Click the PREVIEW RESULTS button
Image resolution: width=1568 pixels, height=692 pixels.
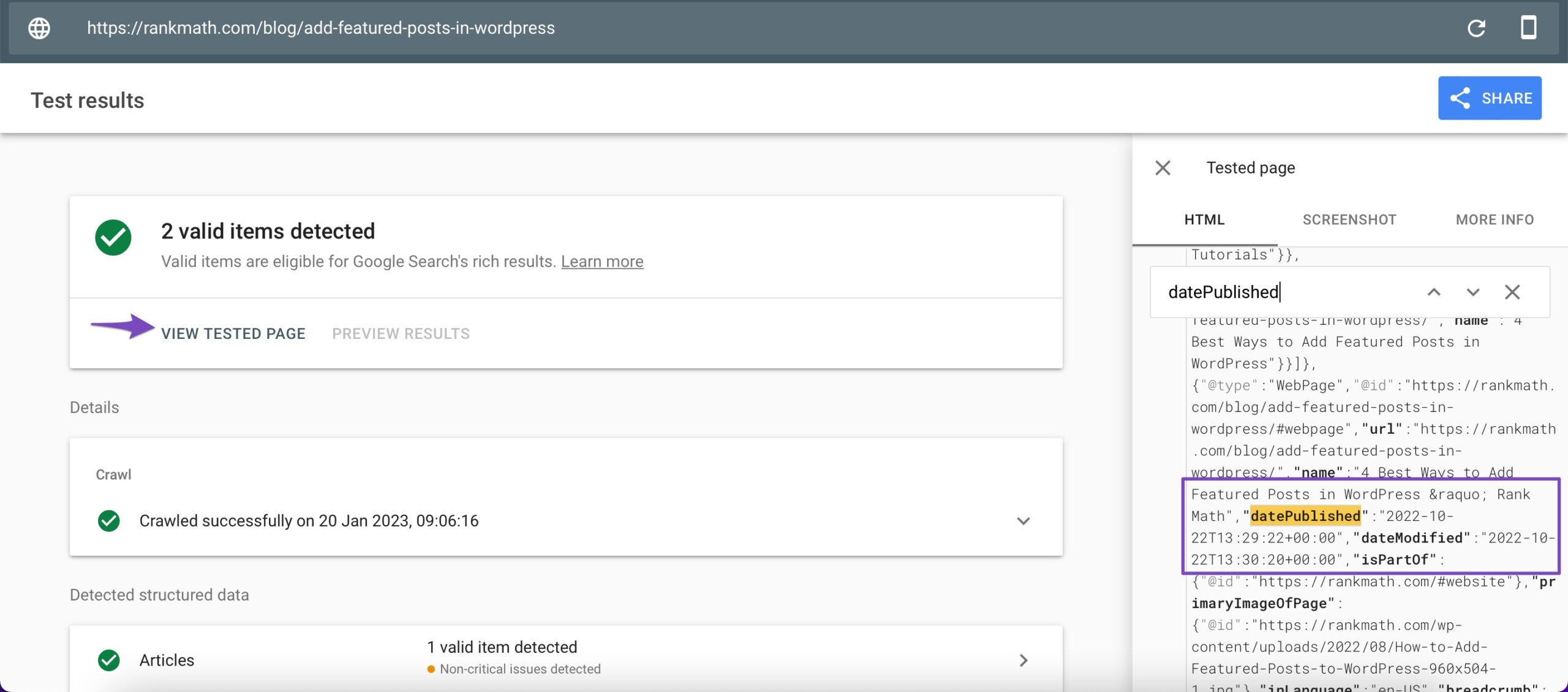[x=401, y=332]
